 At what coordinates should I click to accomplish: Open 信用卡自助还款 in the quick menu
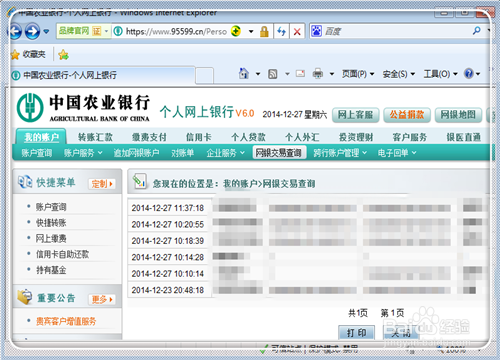coord(62,254)
